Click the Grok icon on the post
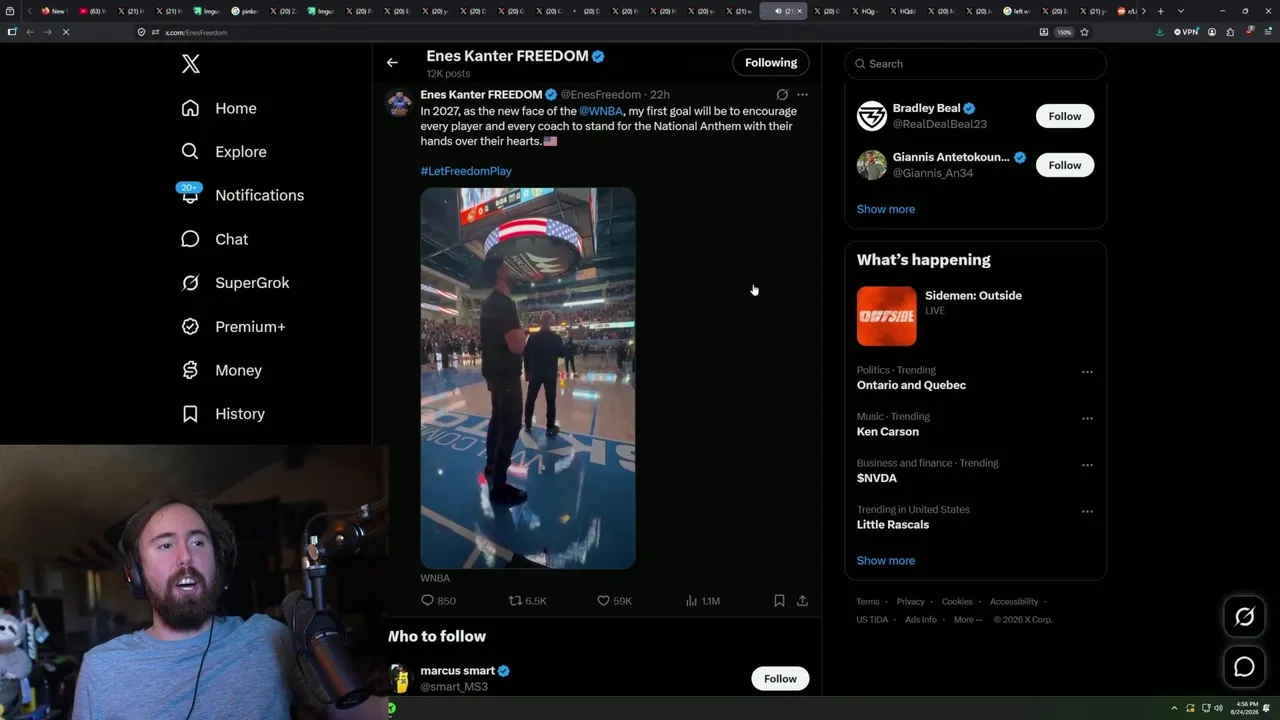This screenshot has height=720, width=1280. click(782, 95)
